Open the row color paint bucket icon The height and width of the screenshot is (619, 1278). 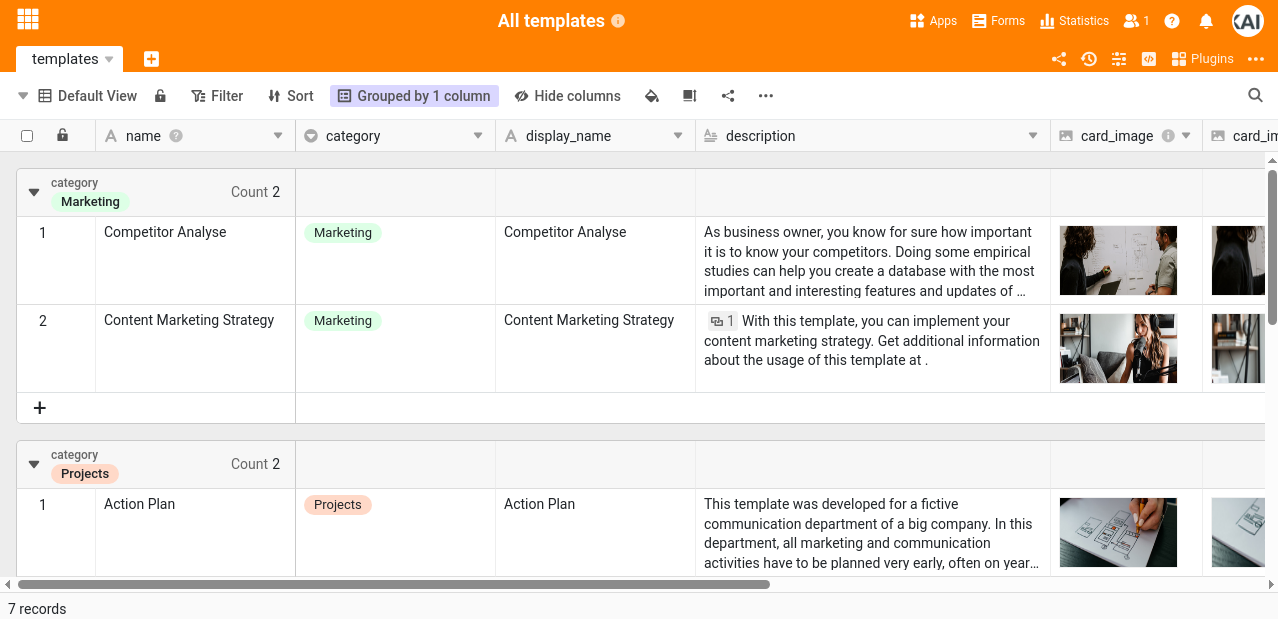(x=652, y=96)
